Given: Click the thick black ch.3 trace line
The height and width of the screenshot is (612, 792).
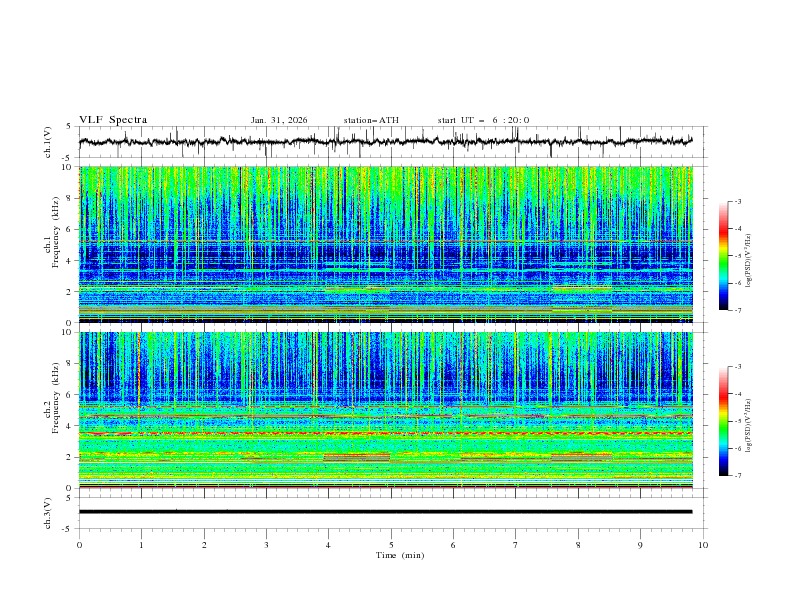Looking at the screenshot, I should (x=390, y=511).
